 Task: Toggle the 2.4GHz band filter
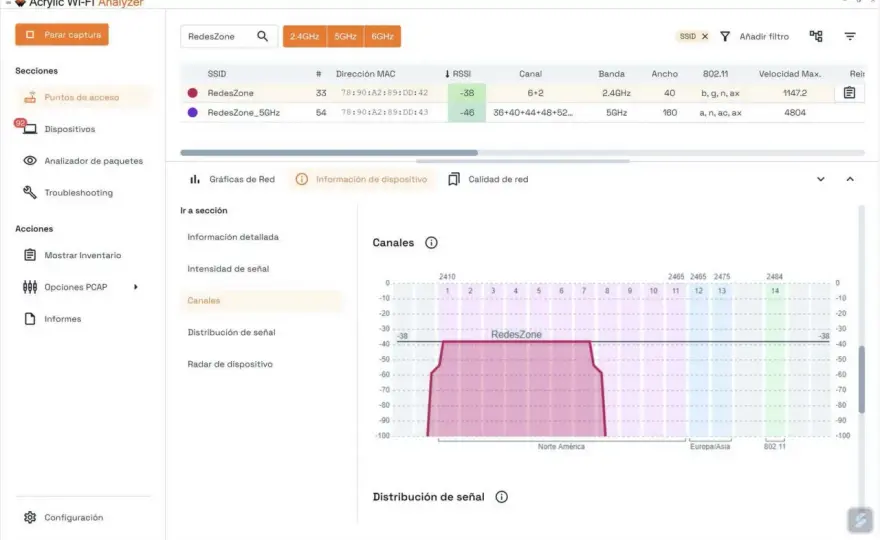tap(305, 36)
